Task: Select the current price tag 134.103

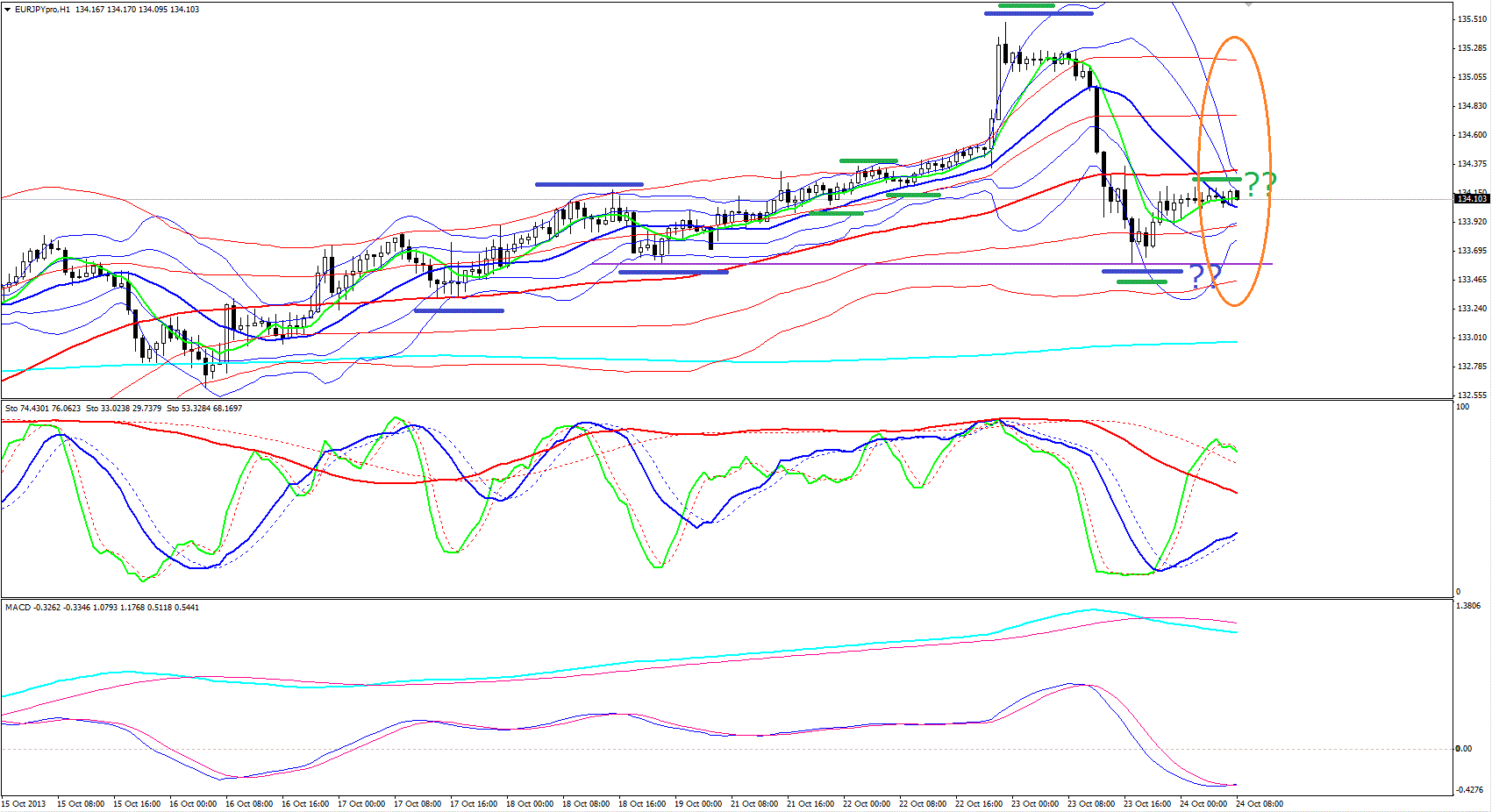Action: coord(1472,199)
